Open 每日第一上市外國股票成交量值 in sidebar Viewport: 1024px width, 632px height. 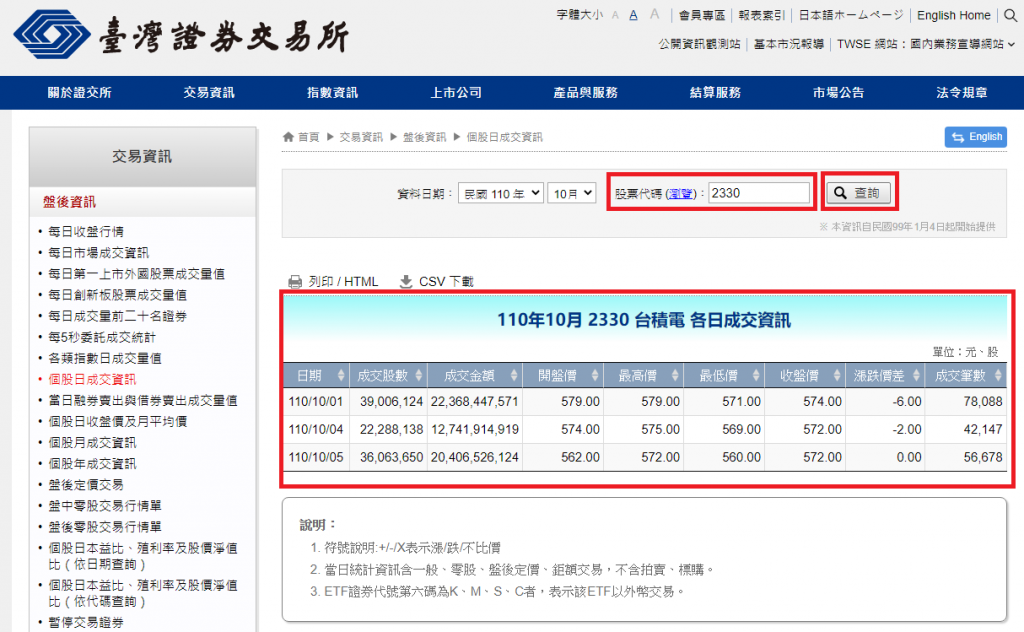click(x=136, y=274)
